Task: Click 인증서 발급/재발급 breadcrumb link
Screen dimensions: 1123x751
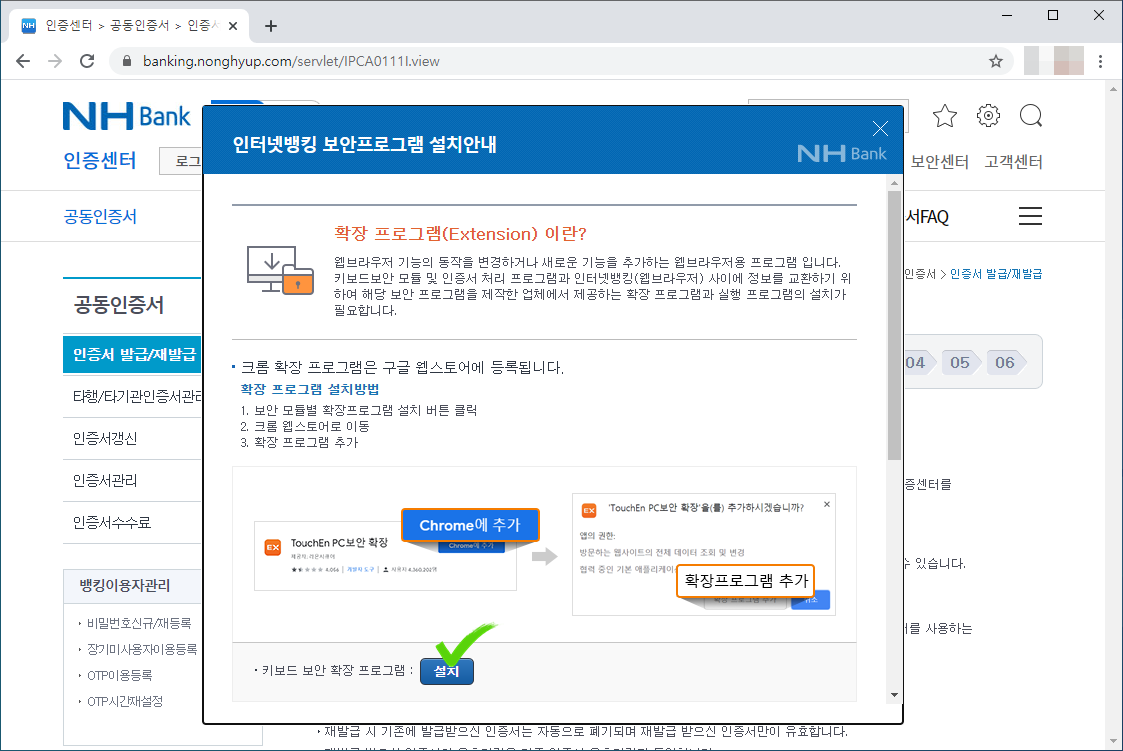Action: [996, 274]
